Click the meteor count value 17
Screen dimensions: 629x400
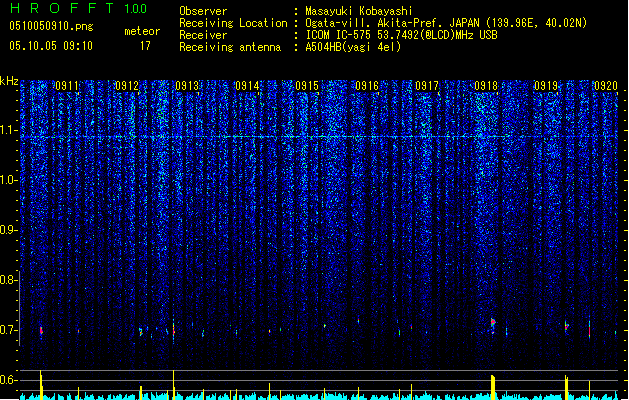click(x=145, y=46)
